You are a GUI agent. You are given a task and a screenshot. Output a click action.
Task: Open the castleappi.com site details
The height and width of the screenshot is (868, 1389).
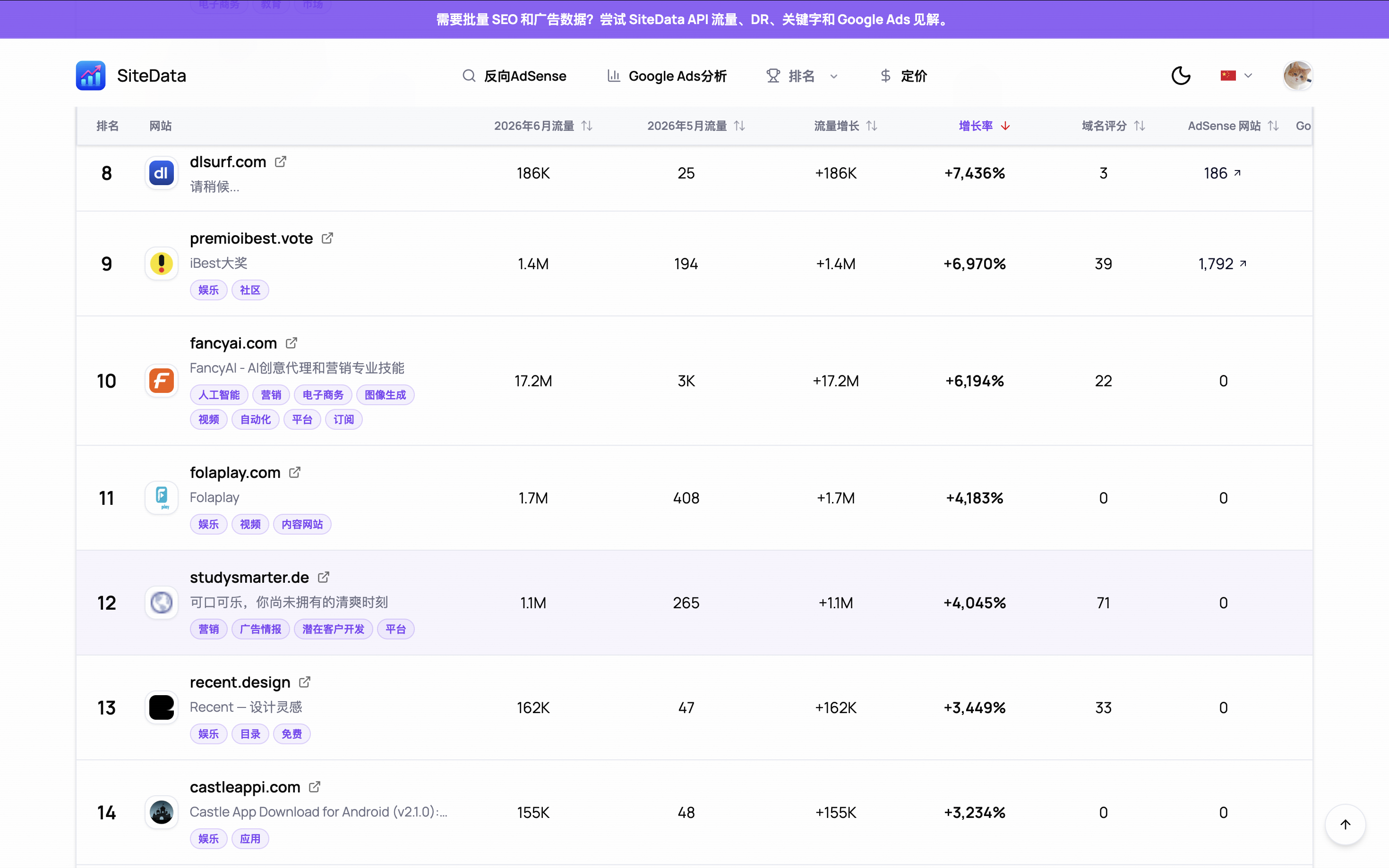click(x=245, y=787)
